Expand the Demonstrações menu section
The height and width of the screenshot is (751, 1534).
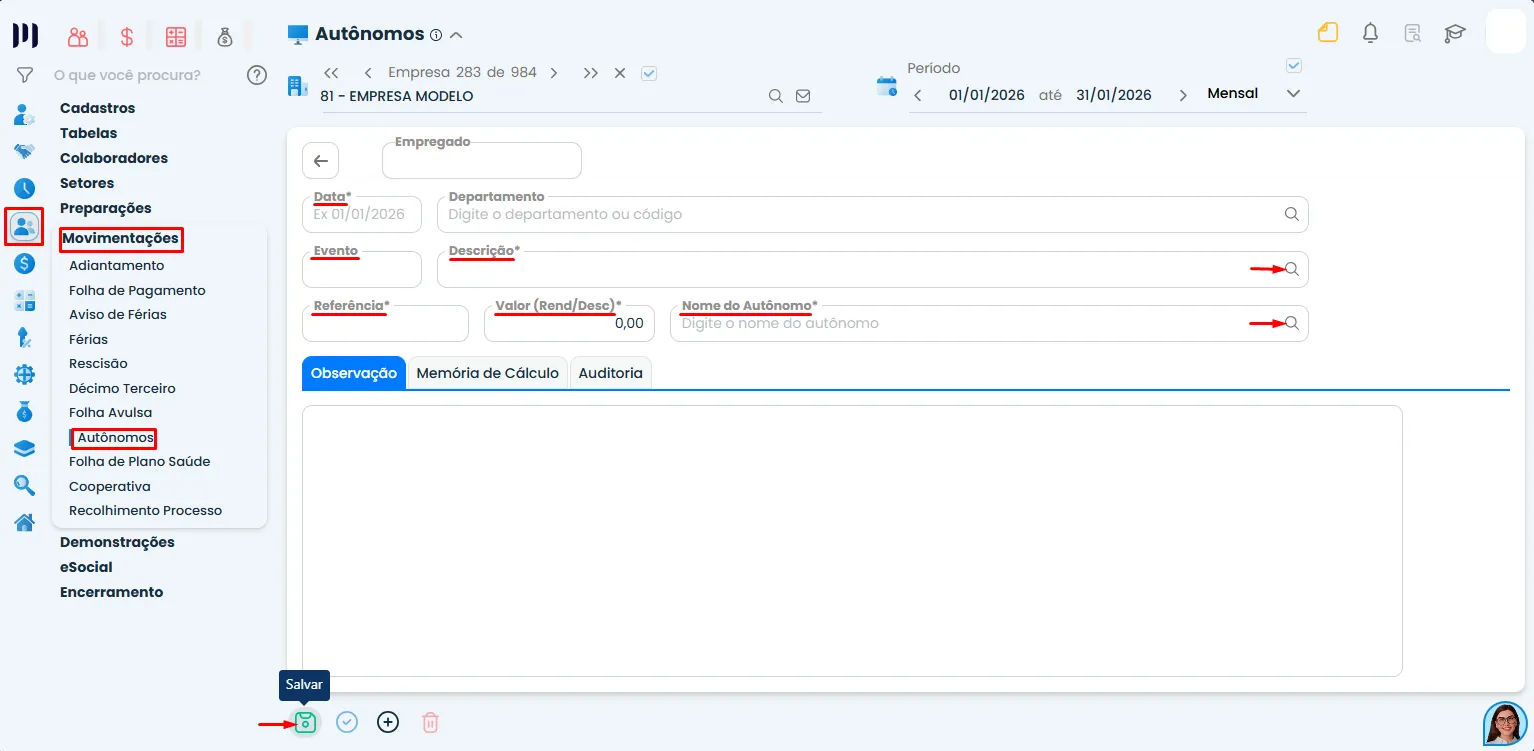coord(117,542)
